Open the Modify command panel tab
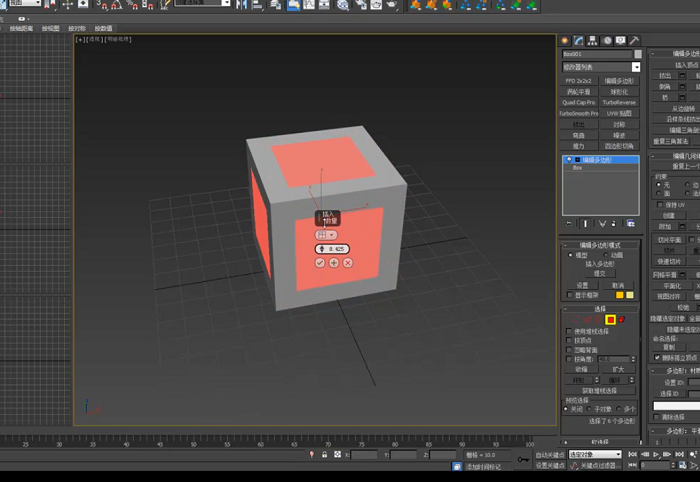 (579, 41)
